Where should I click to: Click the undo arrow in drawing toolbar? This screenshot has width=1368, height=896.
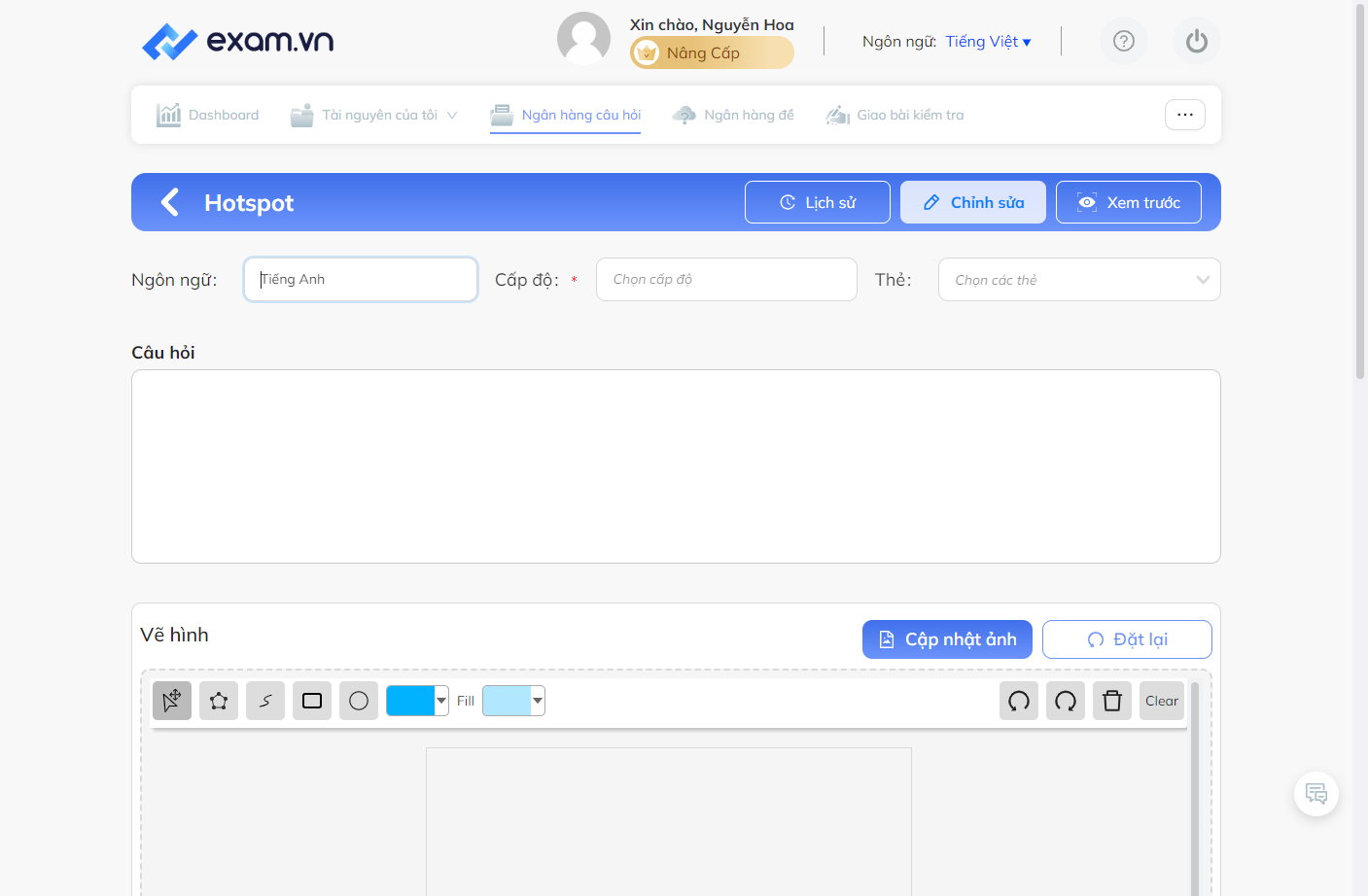(x=1019, y=701)
